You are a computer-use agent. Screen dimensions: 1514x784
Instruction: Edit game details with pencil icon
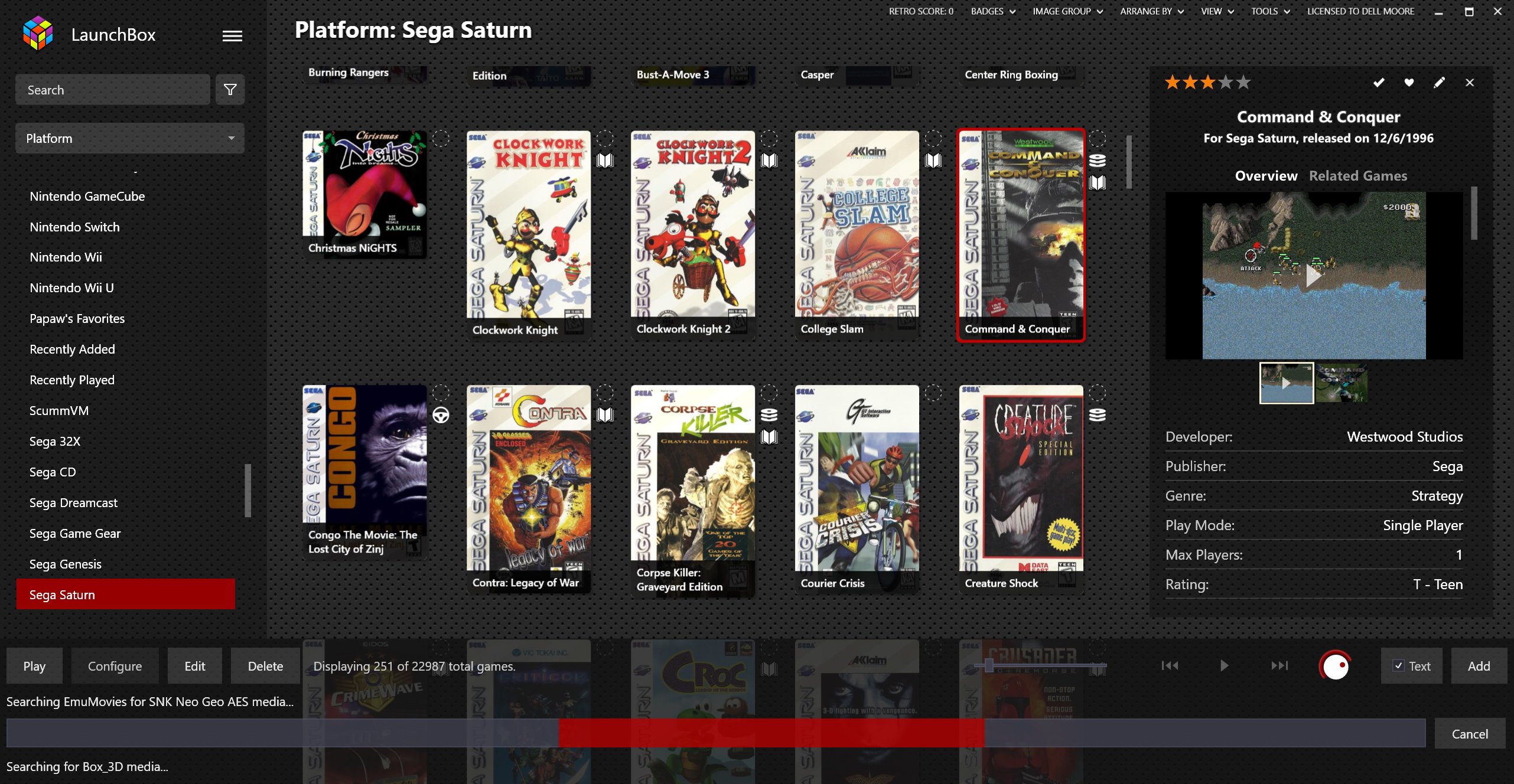coord(1439,83)
